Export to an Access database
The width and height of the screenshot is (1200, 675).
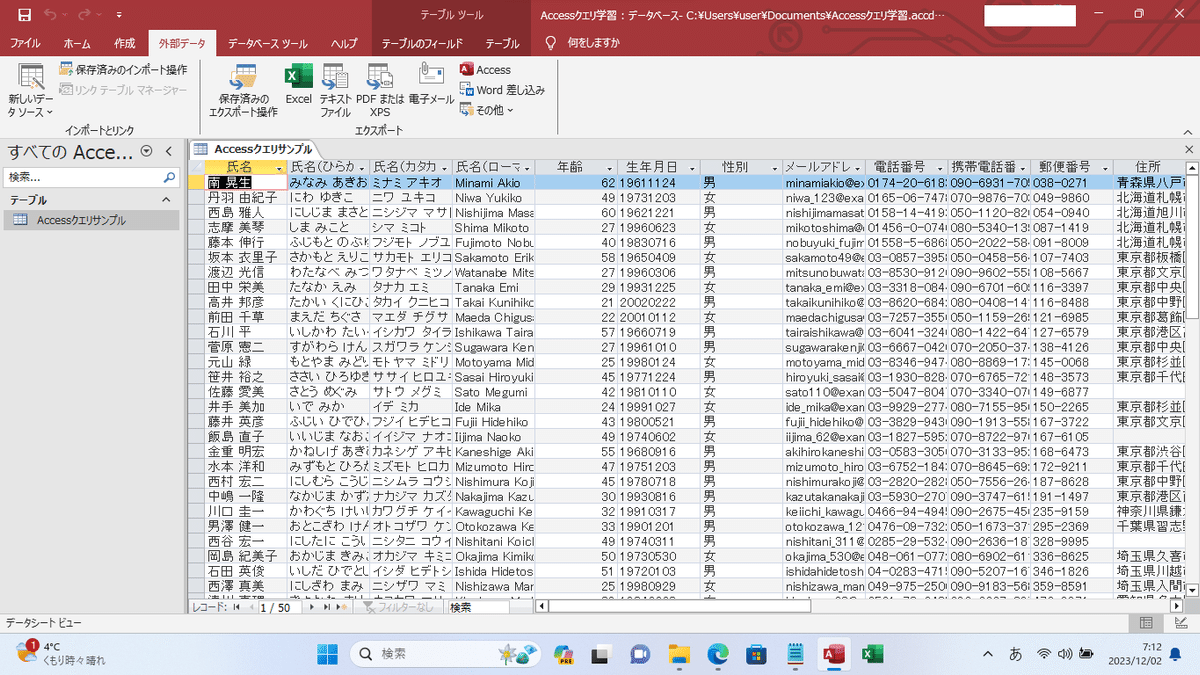pyautogui.click(x=486, y=70)
